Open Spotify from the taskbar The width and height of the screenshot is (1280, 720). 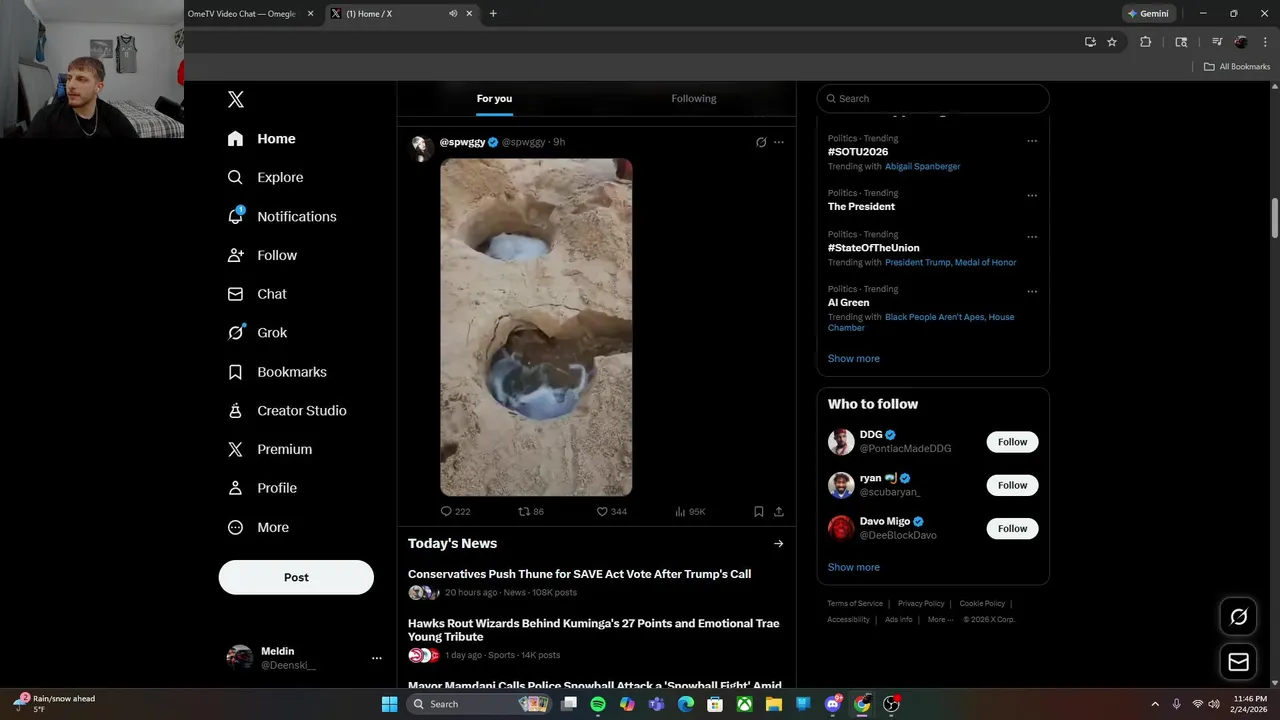pyautogui.click(x=598, y=704)
